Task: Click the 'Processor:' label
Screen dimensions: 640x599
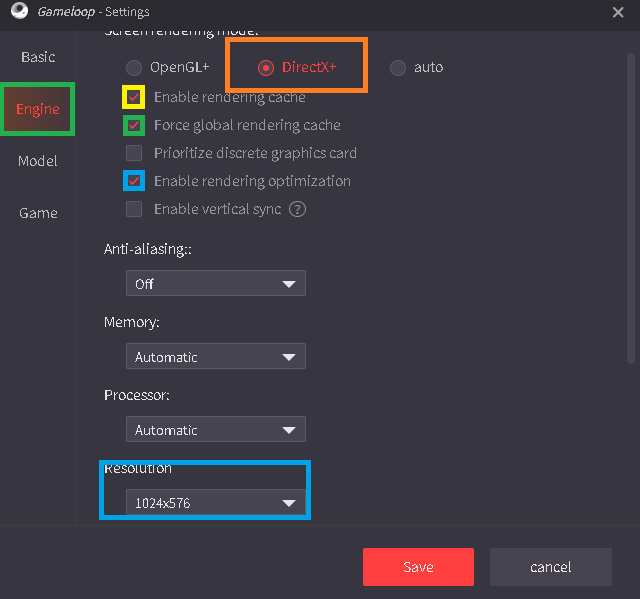Action: pyautogui.click(x=137, y=395)
